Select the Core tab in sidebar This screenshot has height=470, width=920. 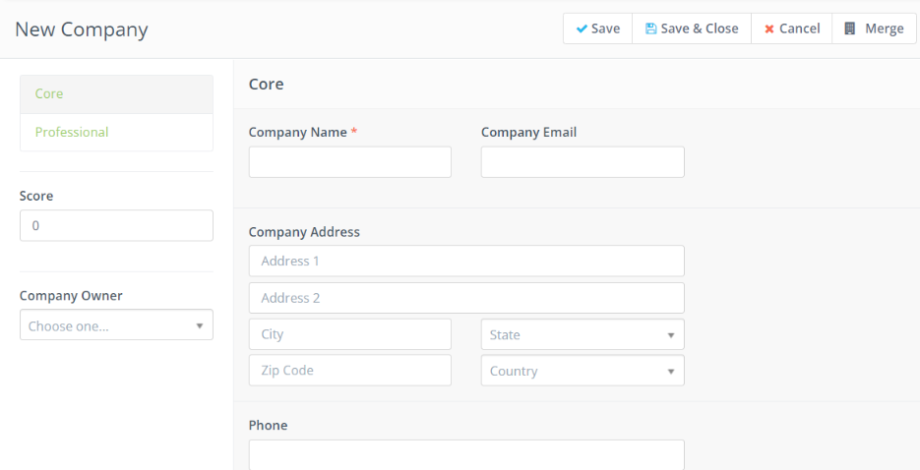(117, 94)
